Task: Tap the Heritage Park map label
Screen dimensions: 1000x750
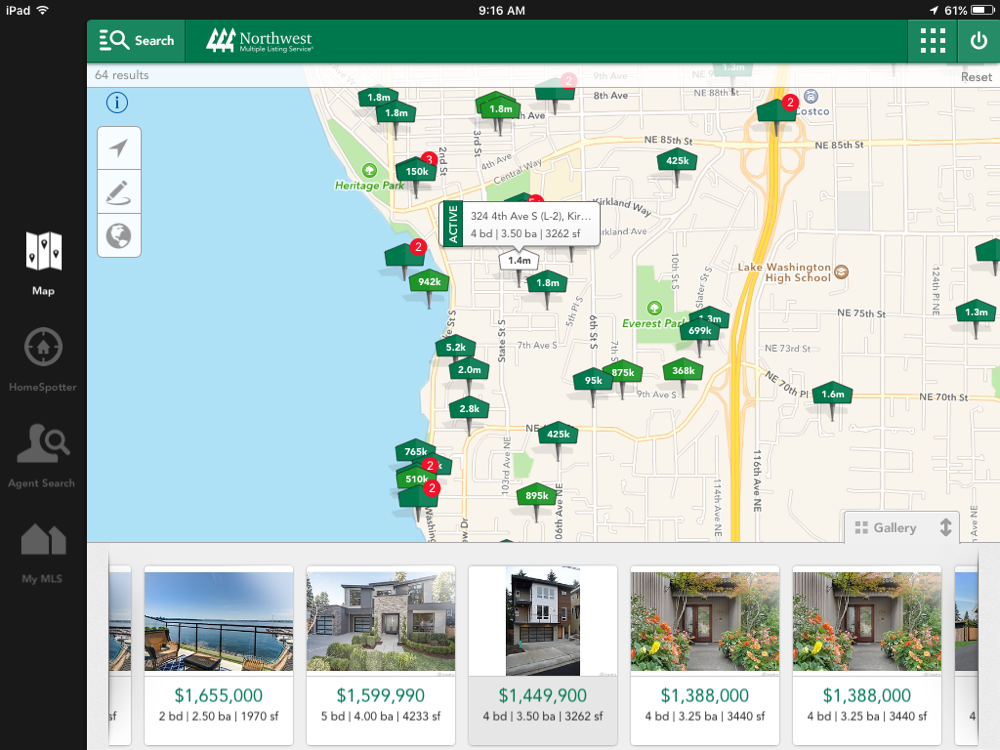Action: (x=369, y=186)
